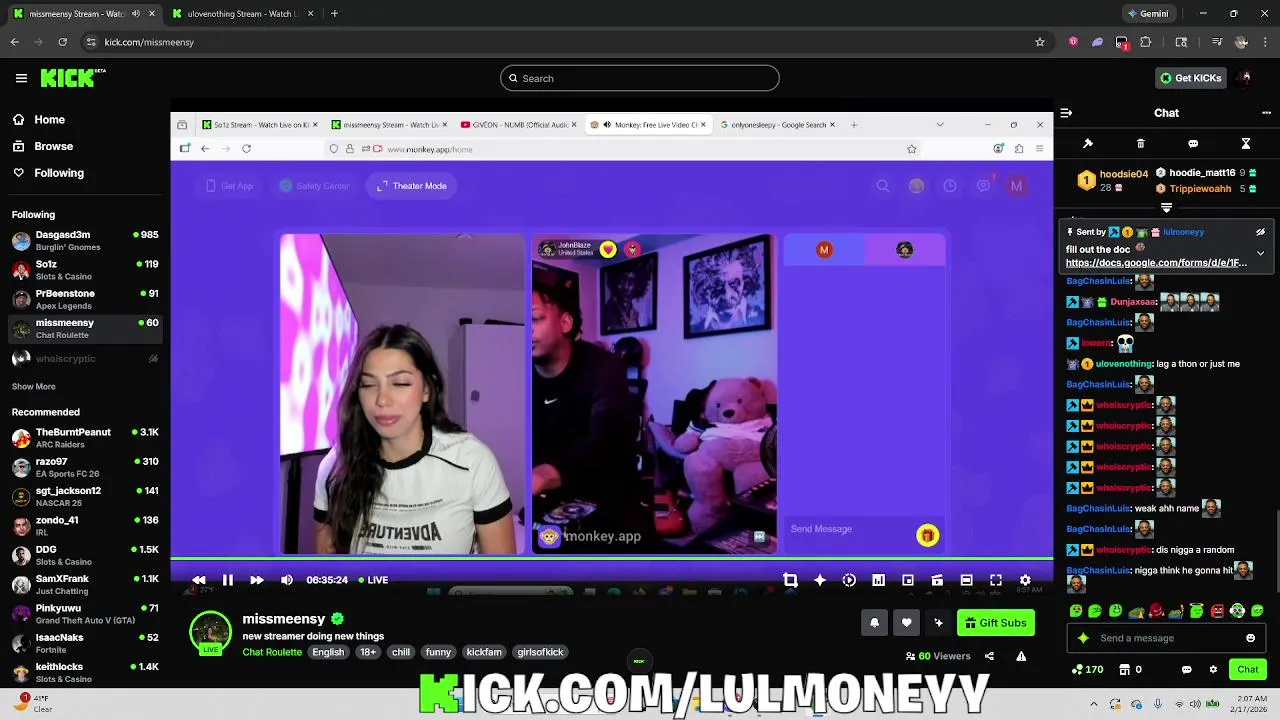Viewport: 1280px width, 720px height.
Task: Open the Google Docs link in the pinned message
Action: pyautogui.click(x=1156, y=263)
